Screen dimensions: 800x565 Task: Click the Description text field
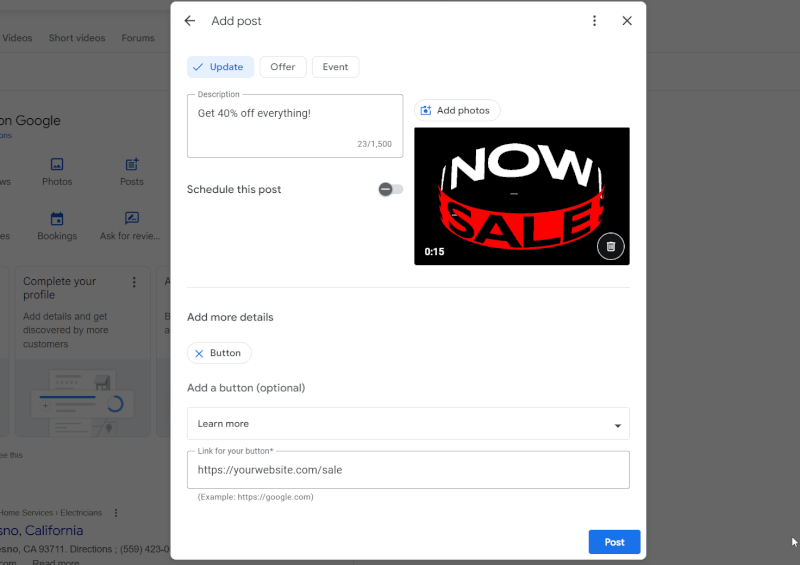294,125
